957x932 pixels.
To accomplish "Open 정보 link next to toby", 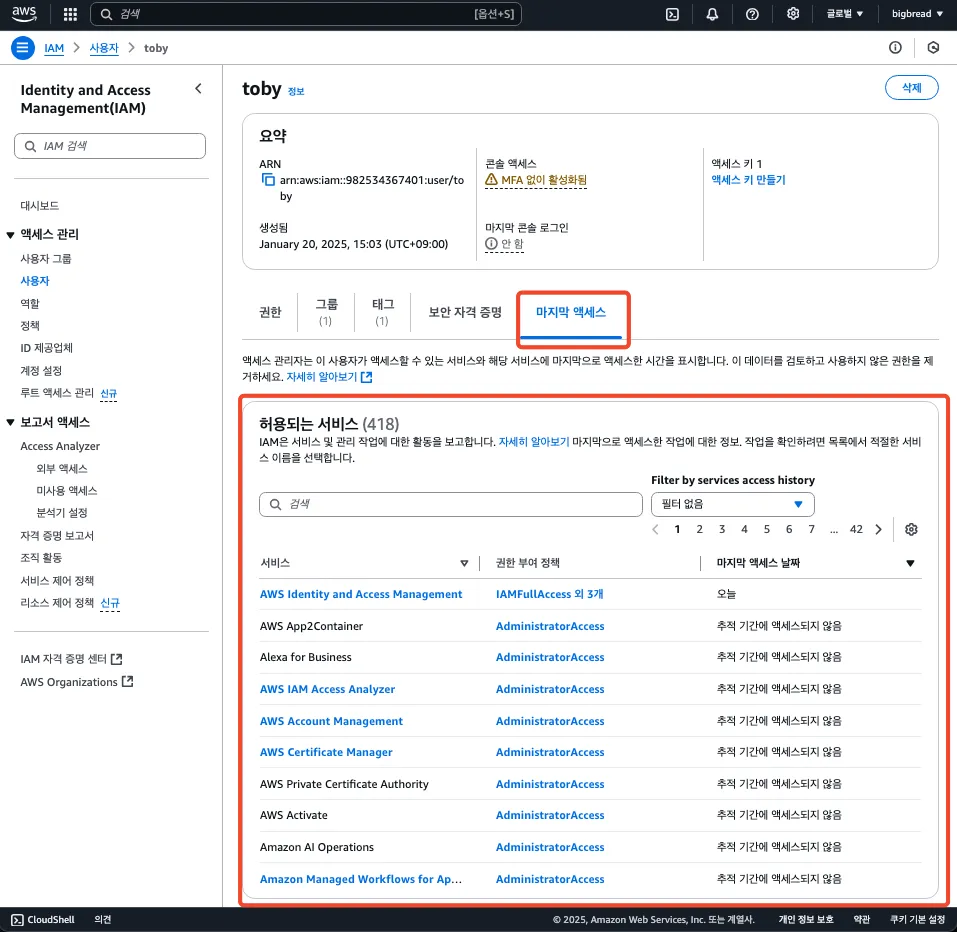I will click(x=296, y=92).
